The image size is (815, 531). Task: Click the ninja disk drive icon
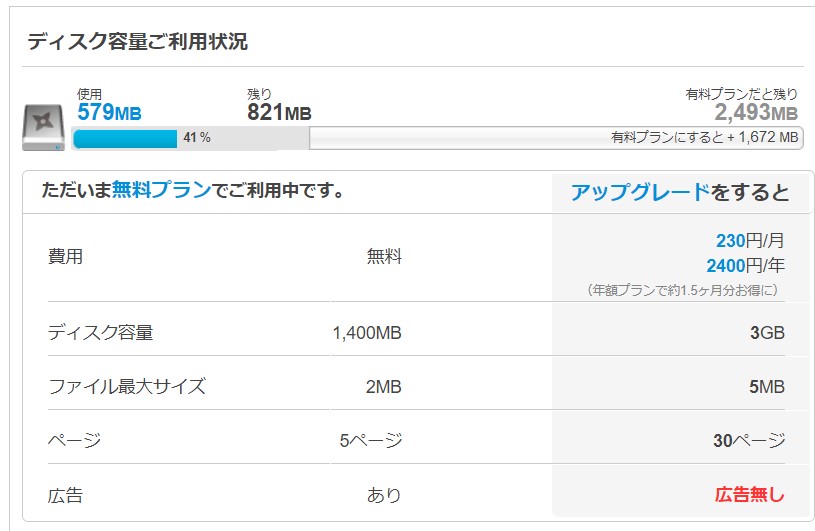(x=43, y=126)
